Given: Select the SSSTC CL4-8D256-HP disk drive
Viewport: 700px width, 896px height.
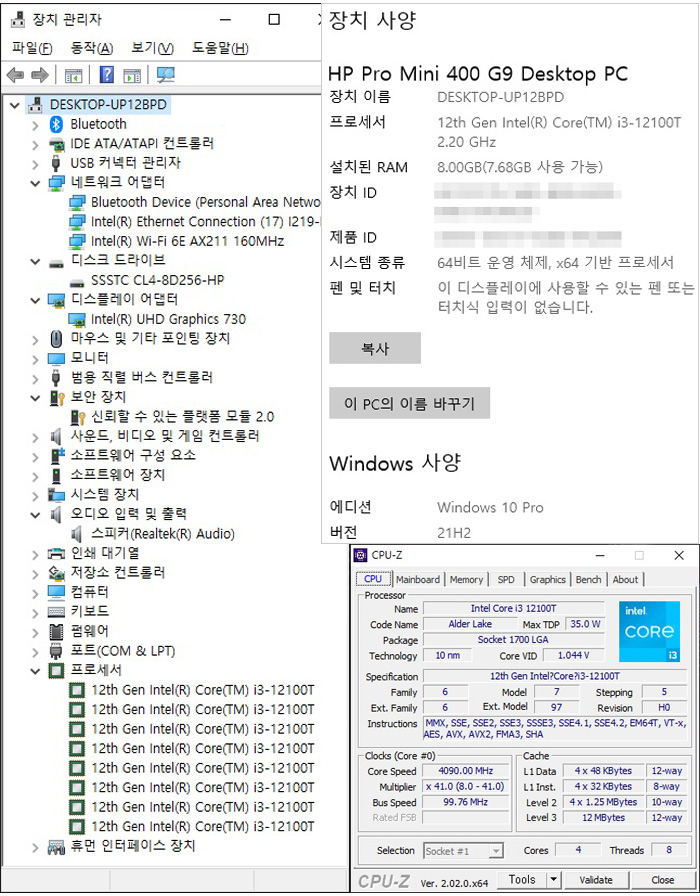Looking at the screenshot, I should 158,281.
